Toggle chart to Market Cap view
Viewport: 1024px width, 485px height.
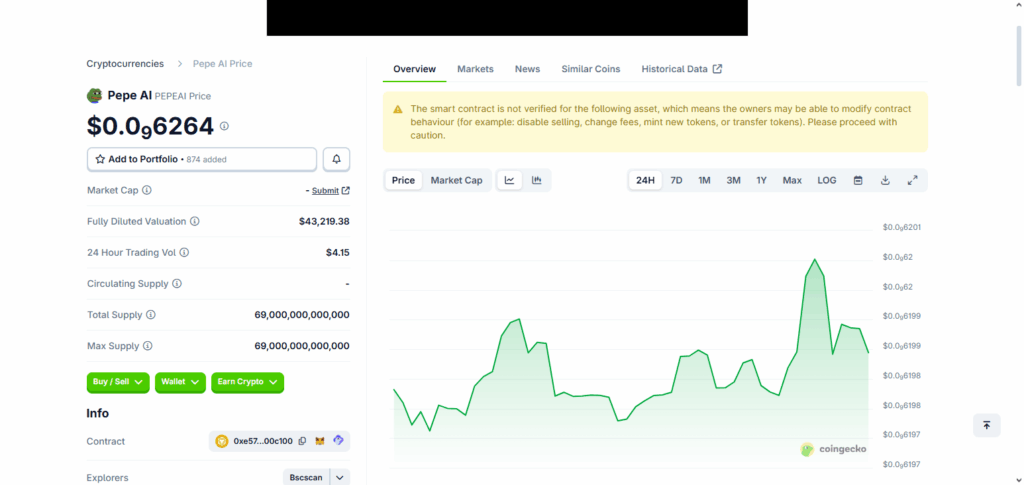coord(456,180)
